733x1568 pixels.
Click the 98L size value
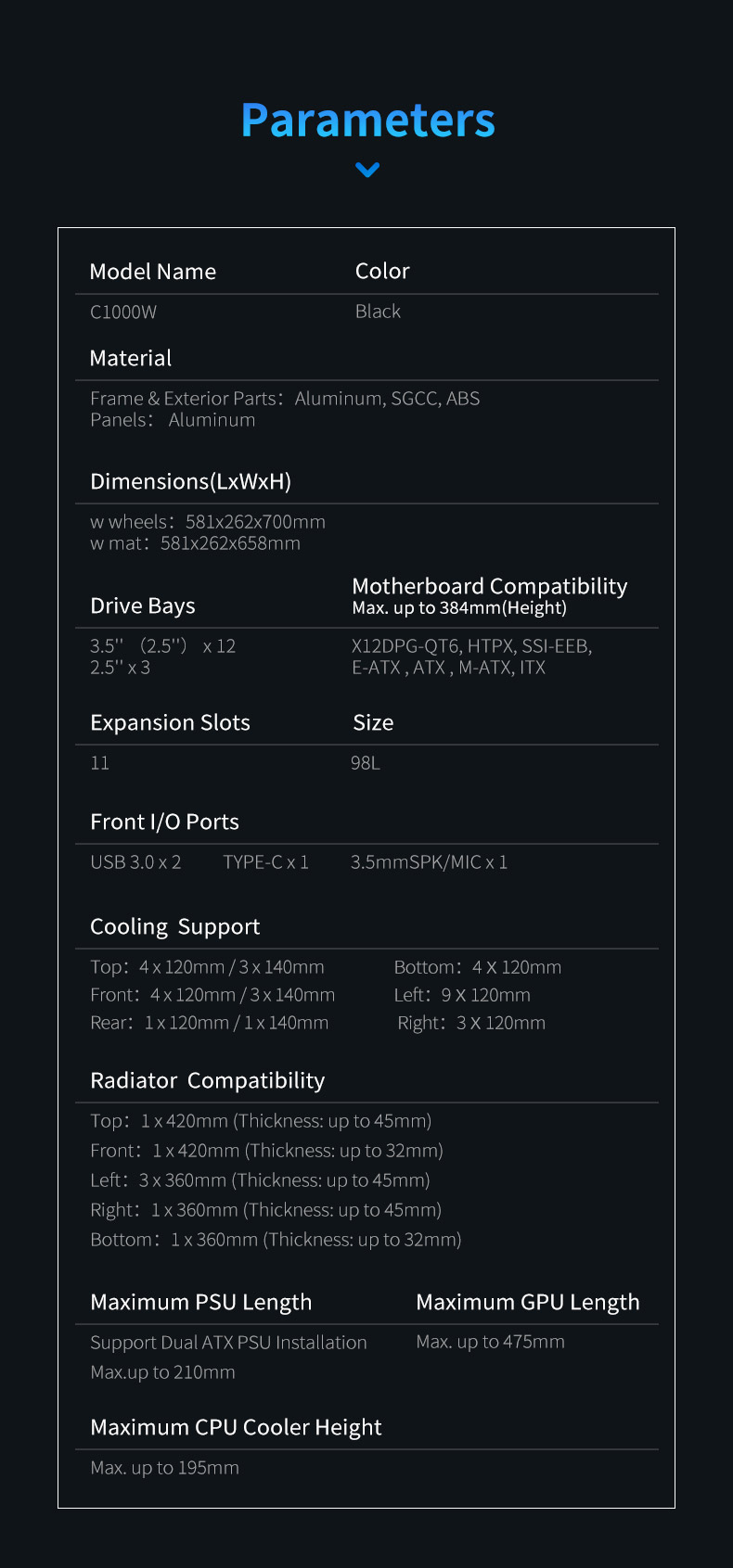tap(366, 763)
